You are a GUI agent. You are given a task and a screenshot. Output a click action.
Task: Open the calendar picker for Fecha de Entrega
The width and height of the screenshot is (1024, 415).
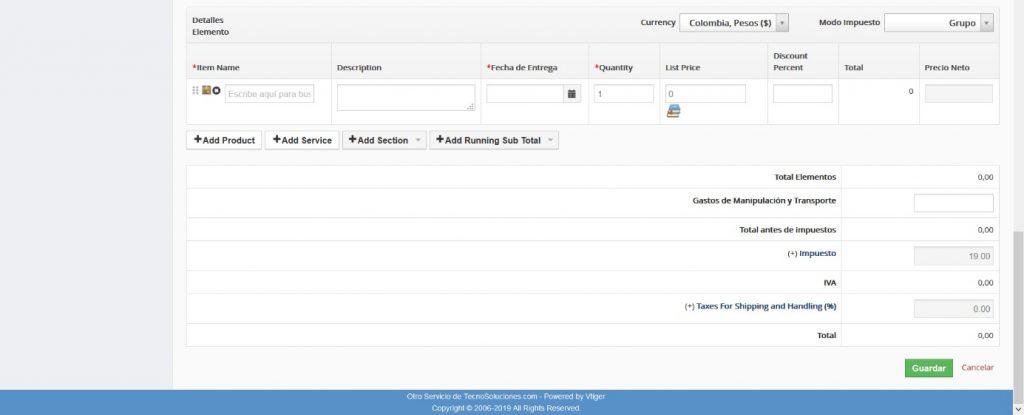(572, 94)
